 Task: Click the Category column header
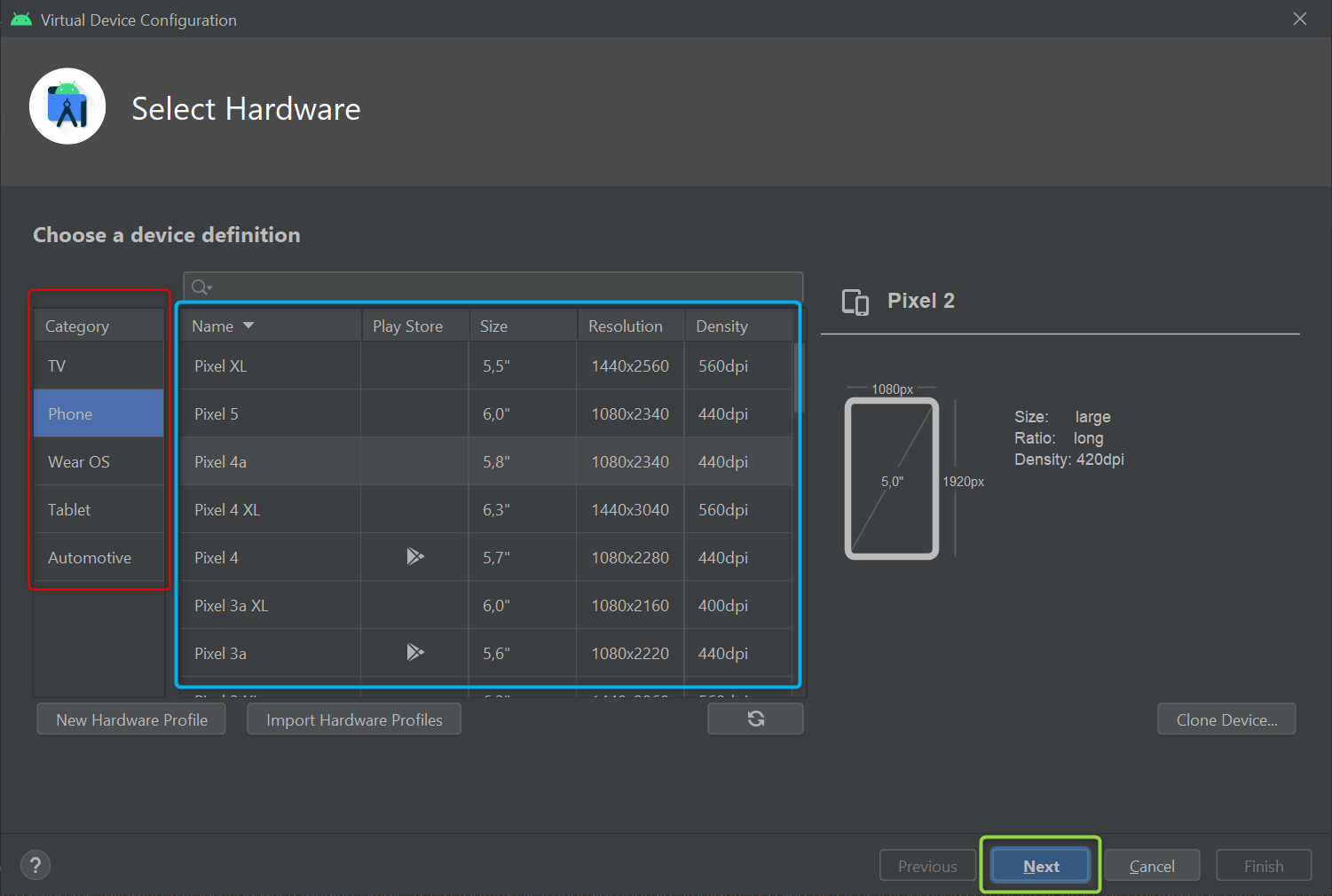tap(99, 326)
